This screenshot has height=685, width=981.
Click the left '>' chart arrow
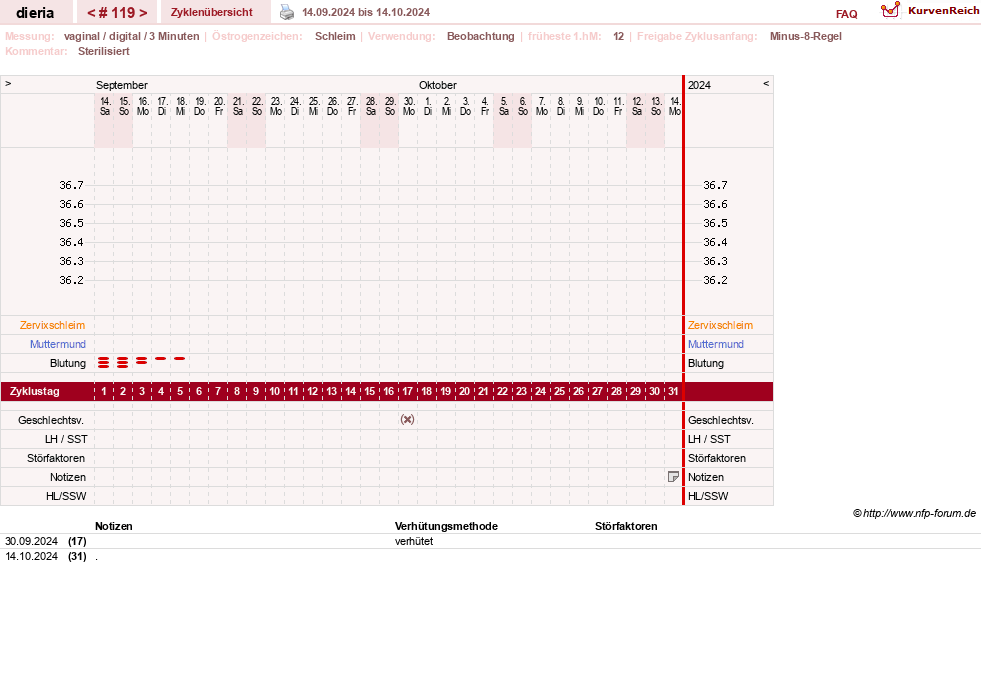click(x=8, y=83)
